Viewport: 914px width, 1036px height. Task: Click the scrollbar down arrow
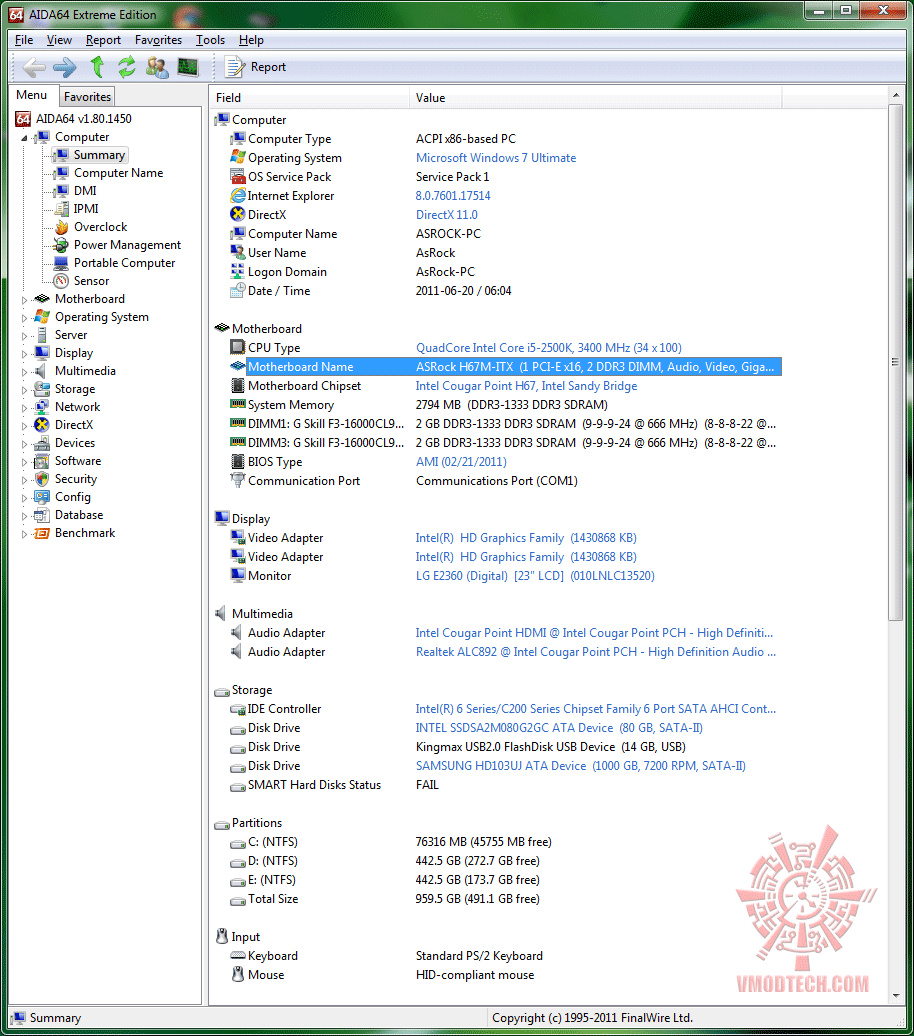click(x=895, y=996)
